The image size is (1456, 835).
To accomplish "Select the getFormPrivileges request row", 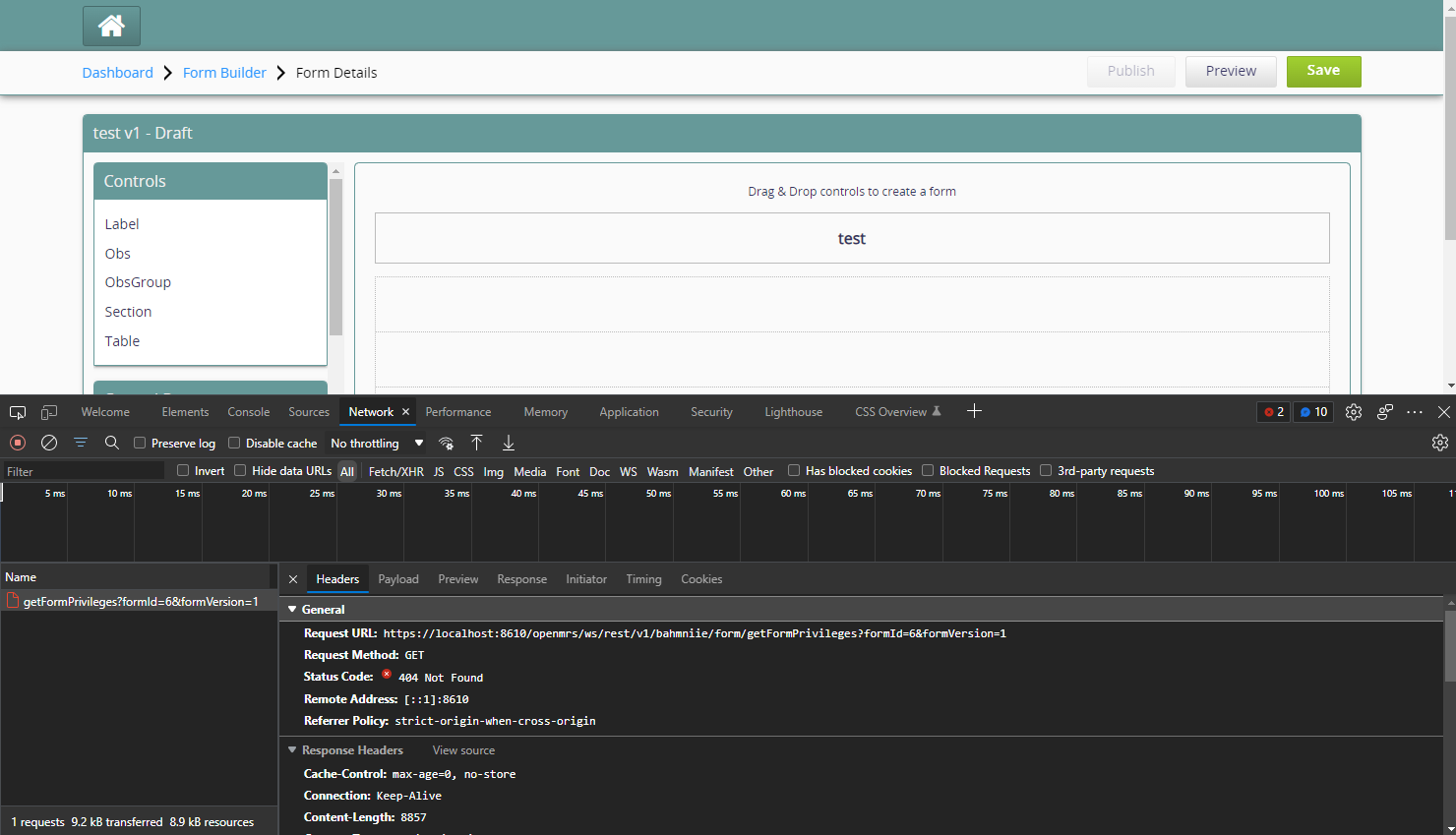I will tap(139, 602).
